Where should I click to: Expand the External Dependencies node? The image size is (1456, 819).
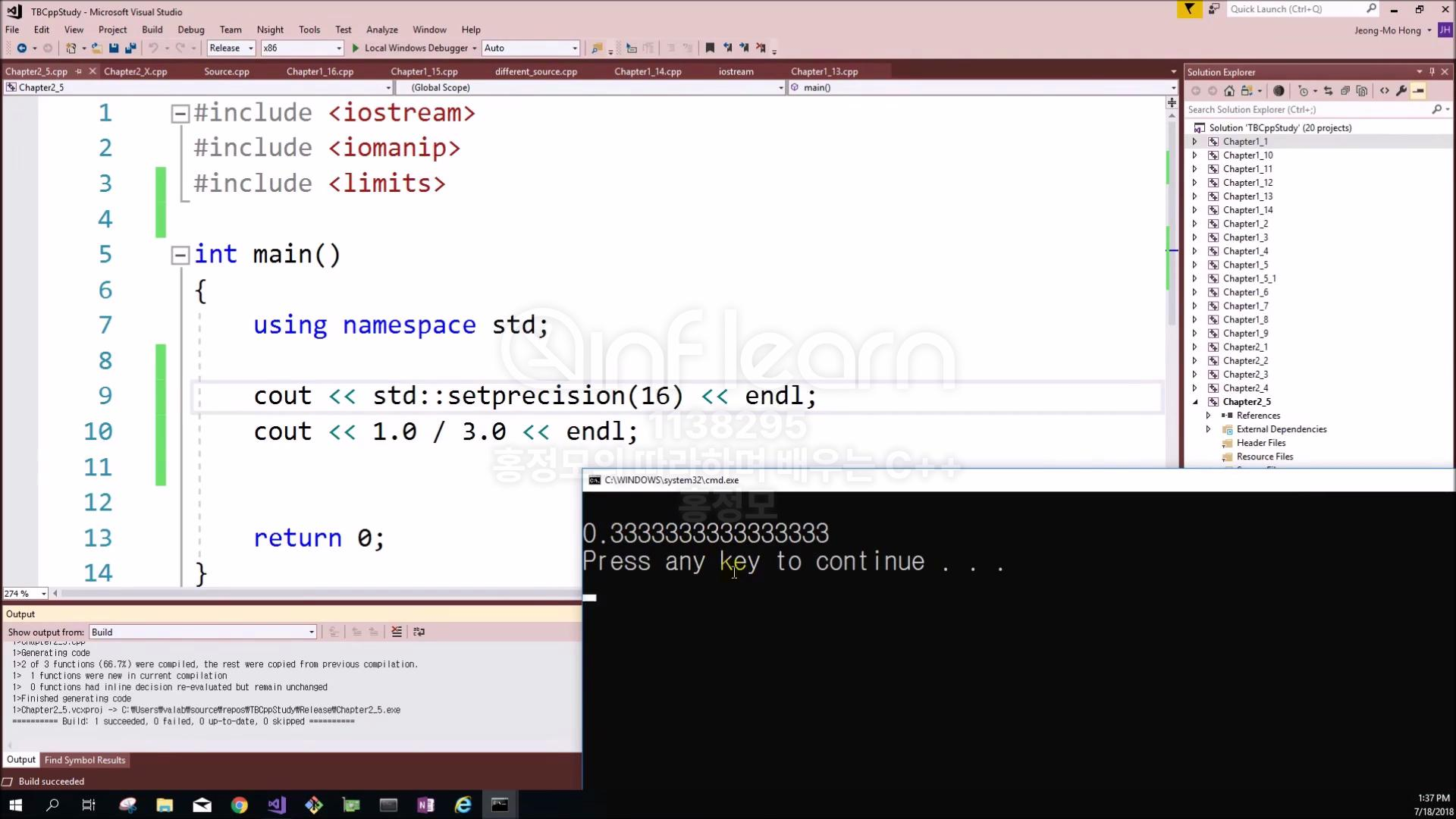[1209, 429]
